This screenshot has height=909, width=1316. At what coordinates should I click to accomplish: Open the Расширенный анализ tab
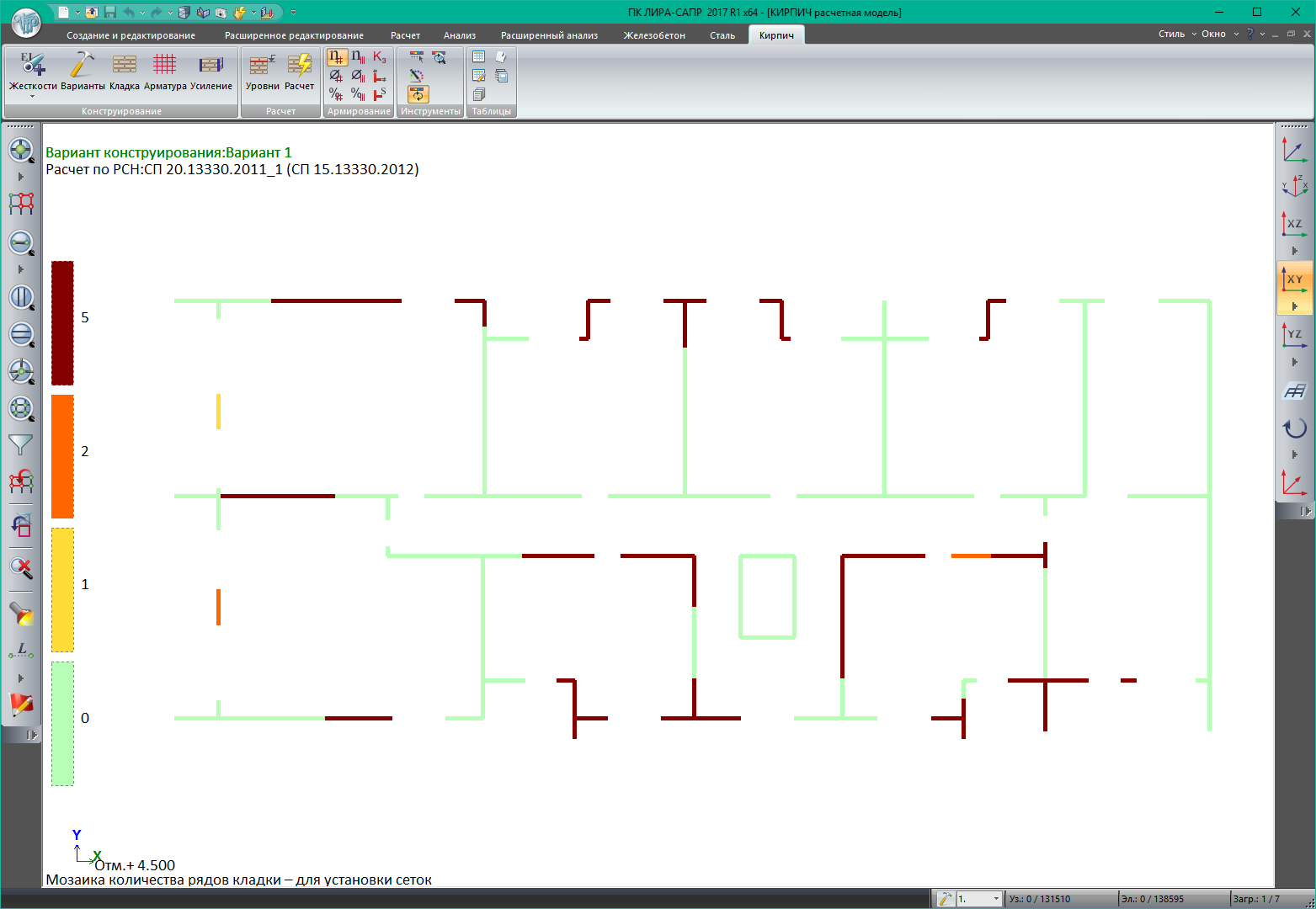549,35
